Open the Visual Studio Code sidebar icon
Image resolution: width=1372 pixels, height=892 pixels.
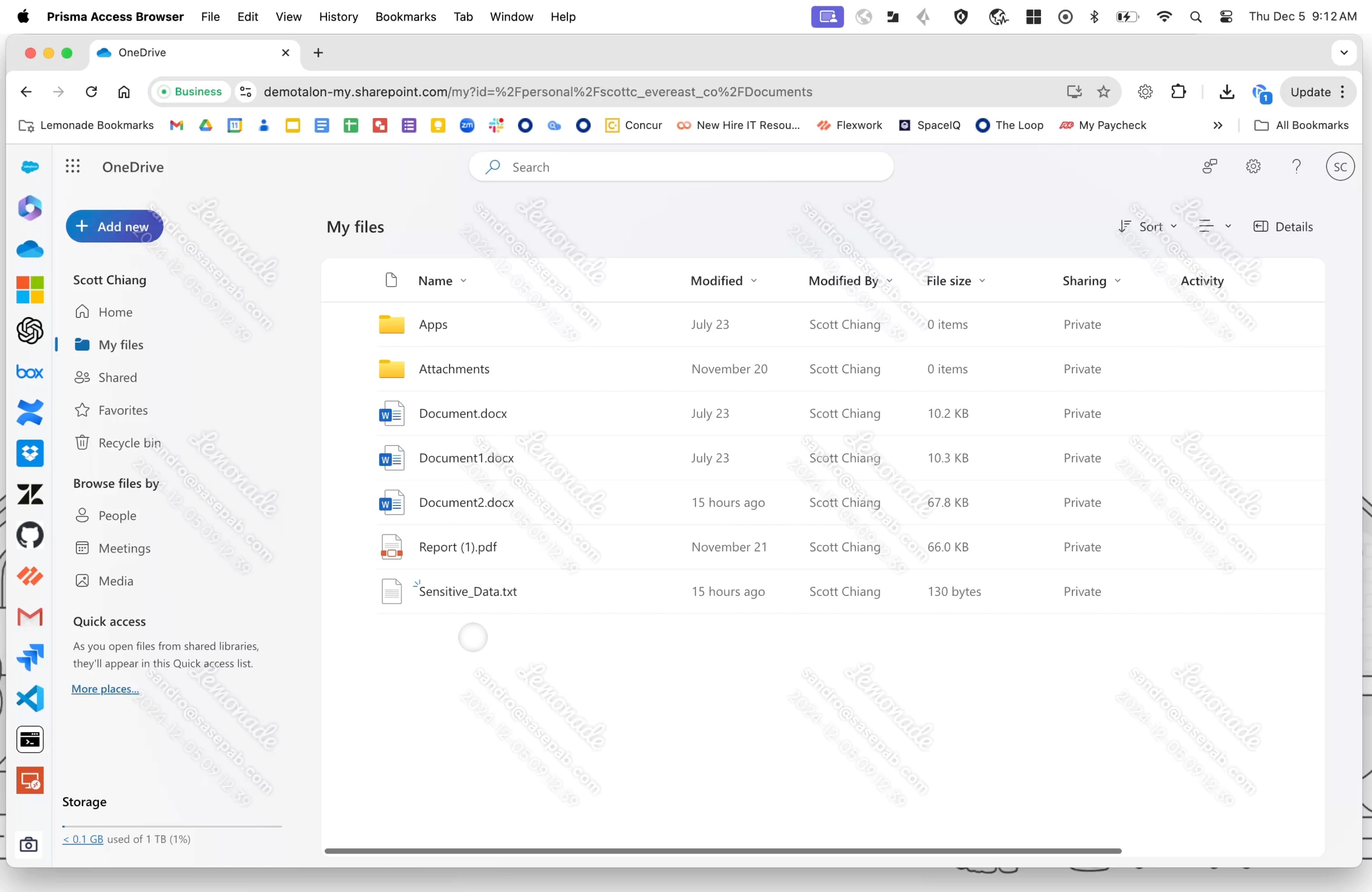click(29, 699)
